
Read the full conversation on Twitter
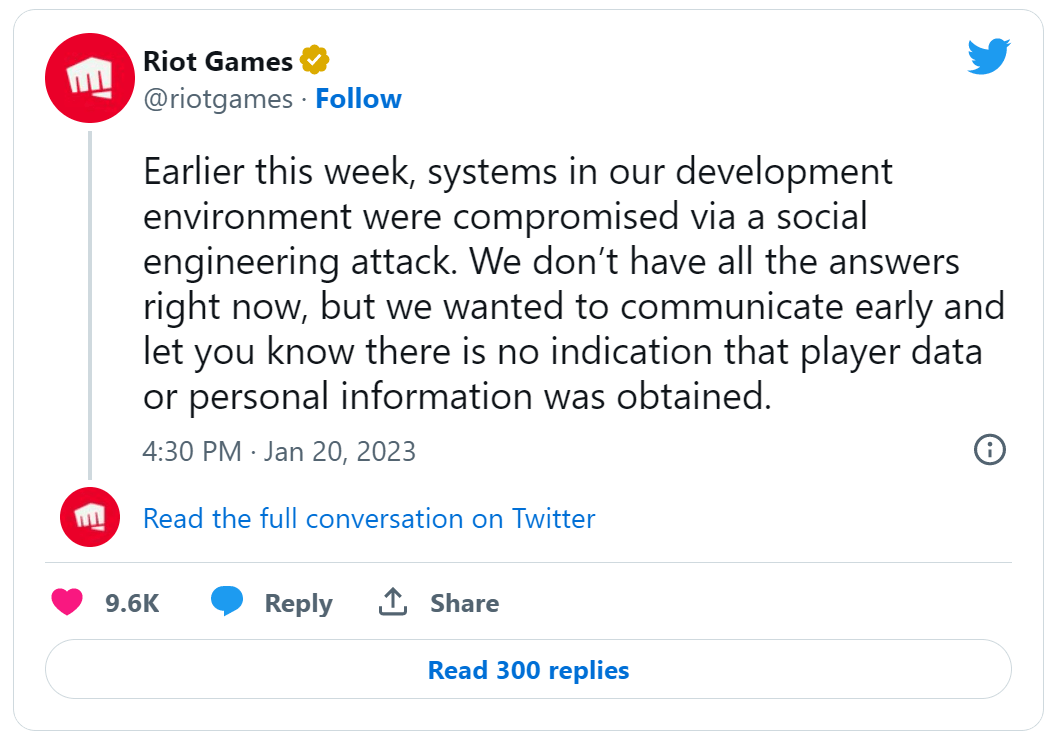[369, 519]
